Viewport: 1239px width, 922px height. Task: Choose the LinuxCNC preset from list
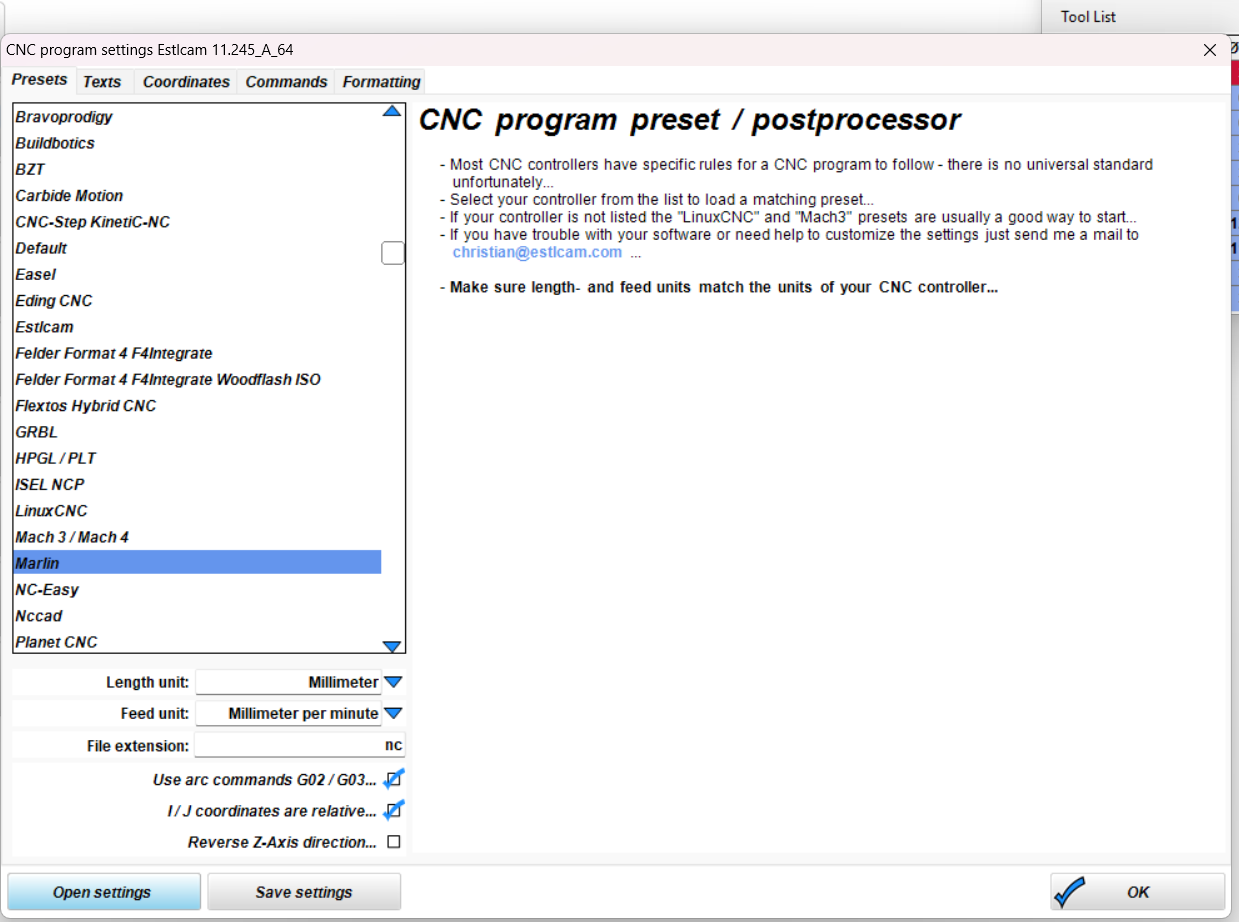tap(52, 511)
